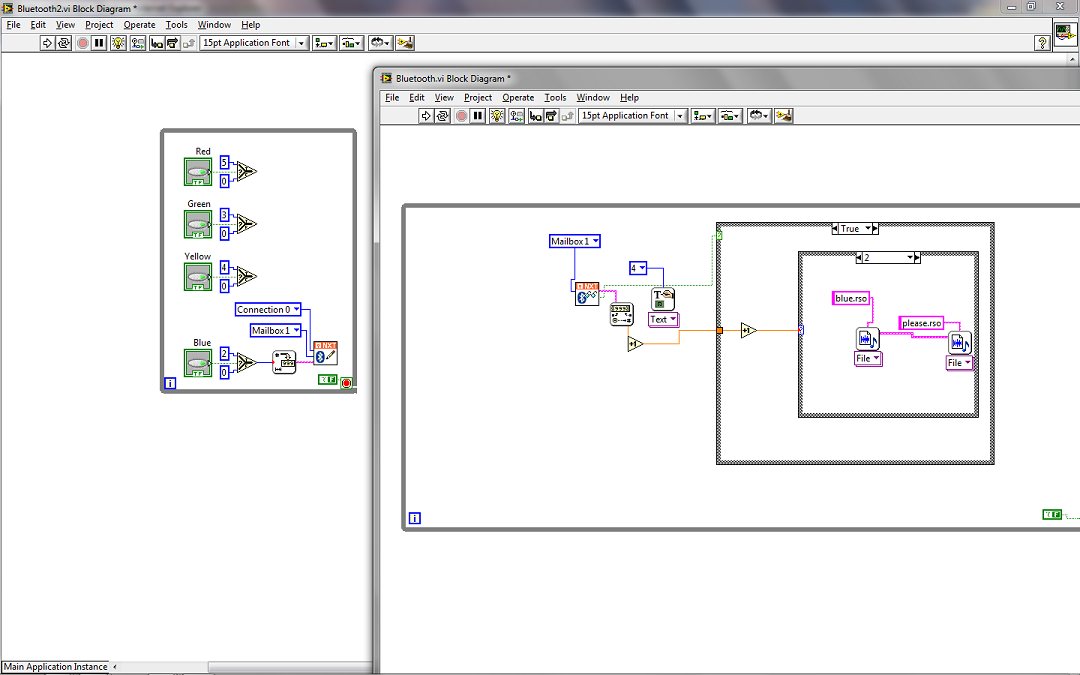The image size is (1080, 675).
Task: Select the Blue boolean control terminal
Action: tap(198, 363)
